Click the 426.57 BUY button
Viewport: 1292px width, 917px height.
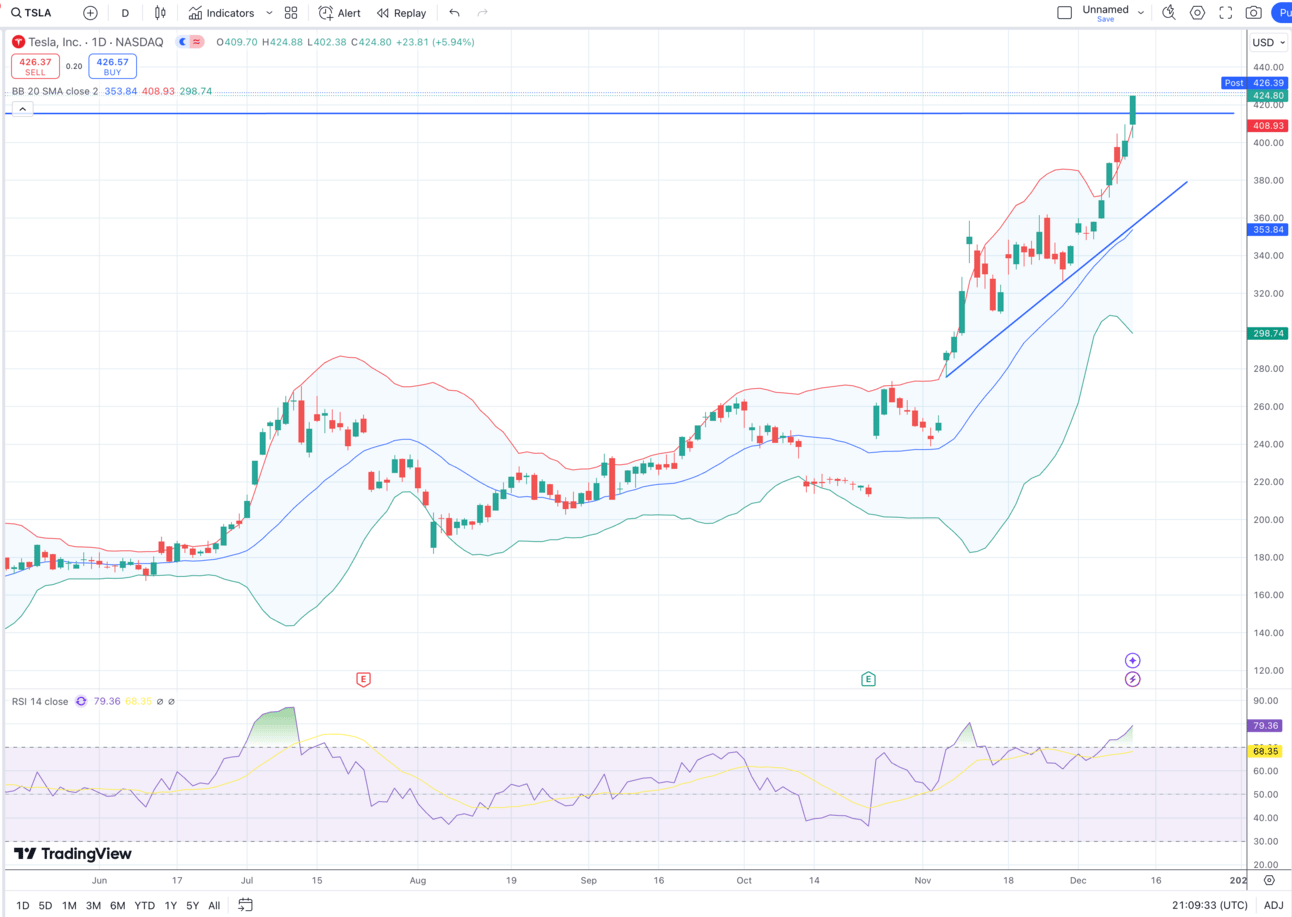click(x=112, y=67)
